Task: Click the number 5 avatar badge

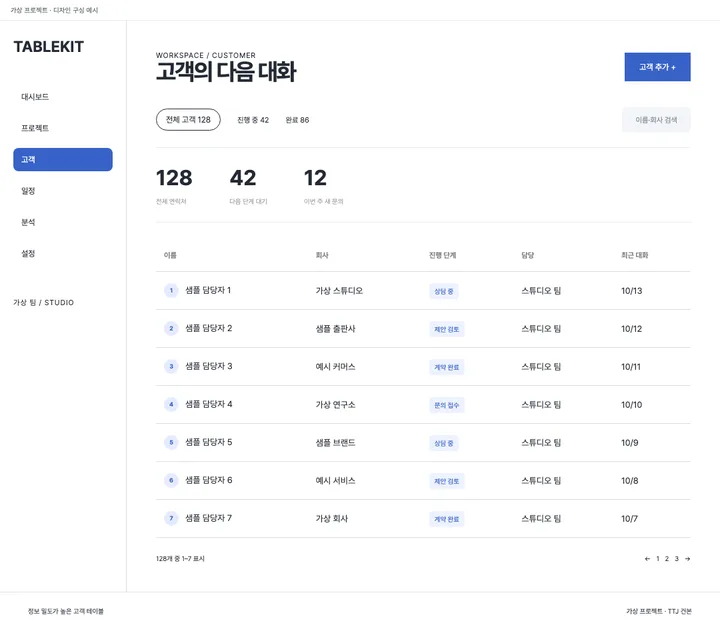Action: point(171,443)
